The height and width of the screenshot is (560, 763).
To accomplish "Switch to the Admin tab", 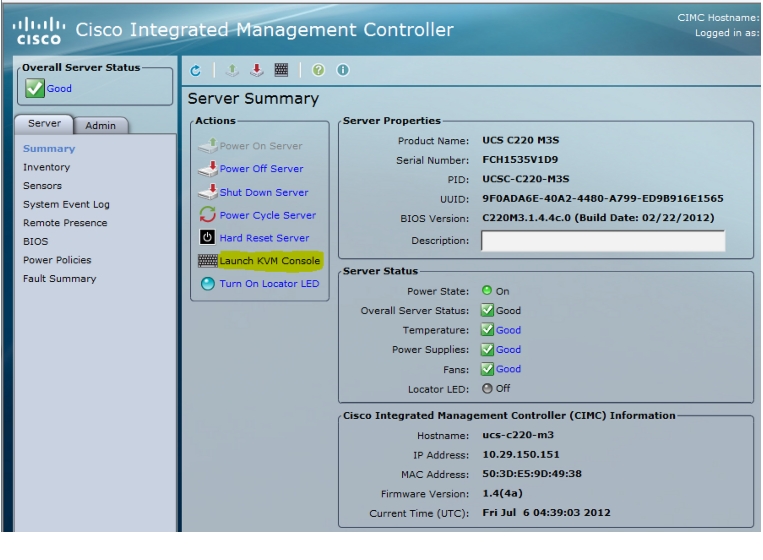I will 101,126.
